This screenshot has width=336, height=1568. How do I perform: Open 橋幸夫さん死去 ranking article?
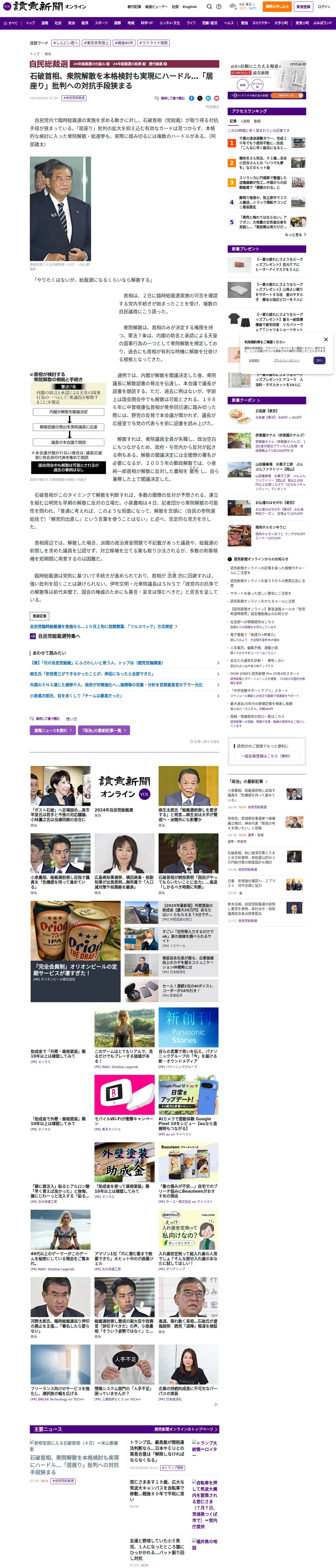pyautogui.click(x=267, y=163)
